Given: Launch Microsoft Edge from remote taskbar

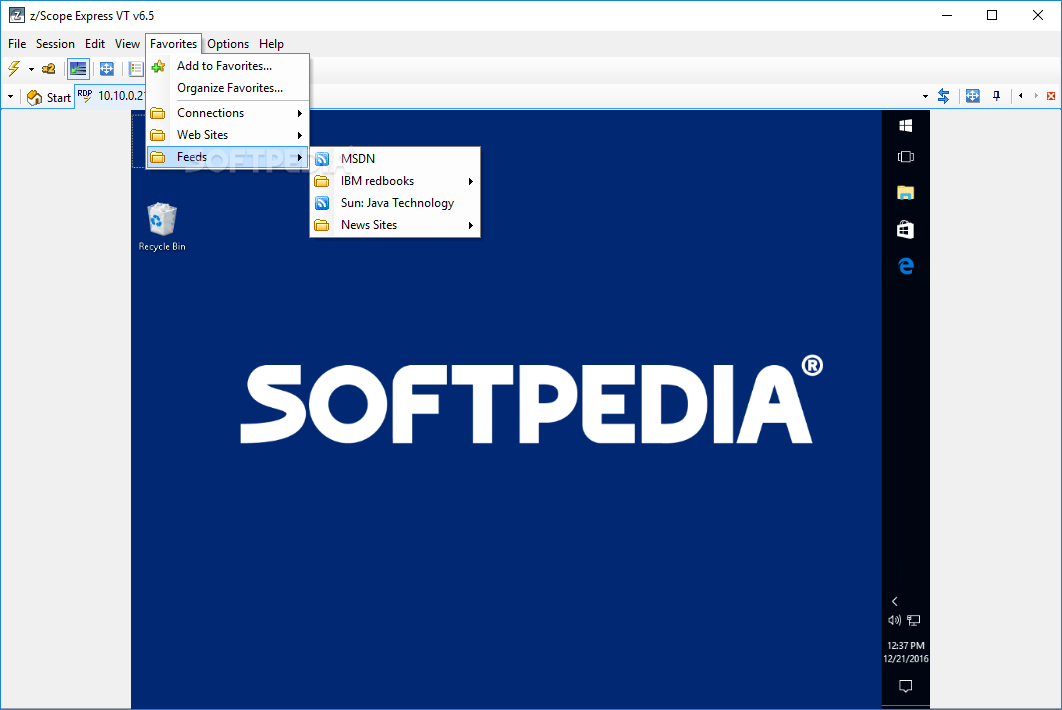Looking at the screenshot, I should click(x=906, y=266).
